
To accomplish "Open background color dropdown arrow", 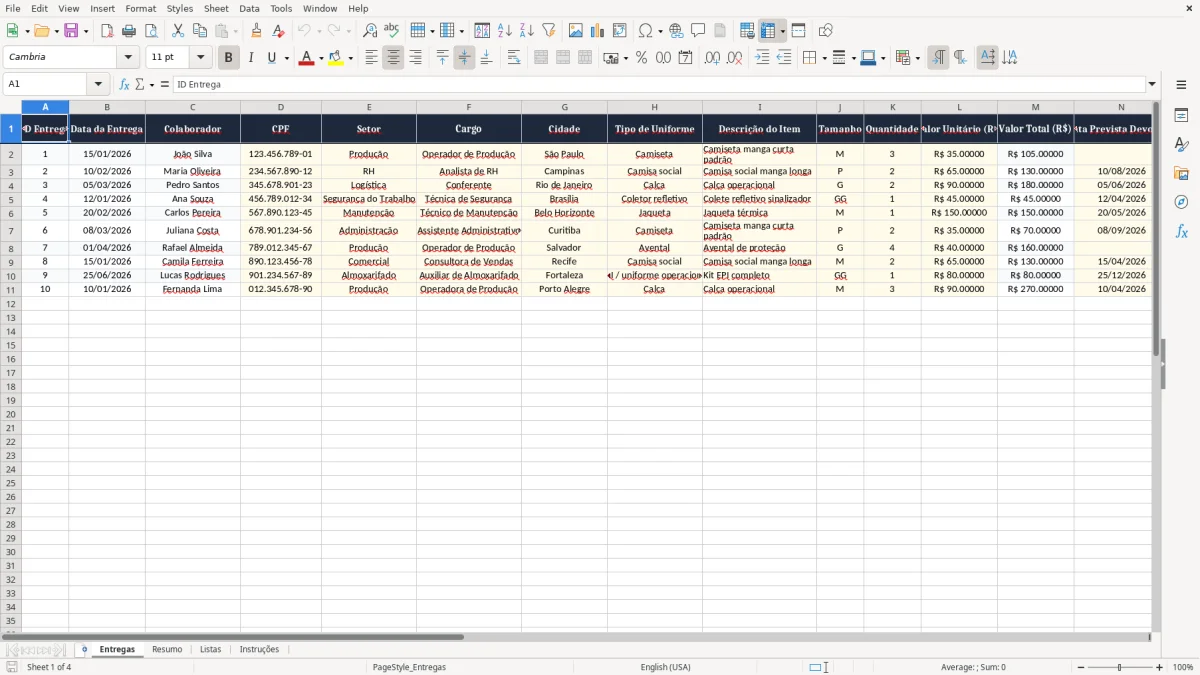I will coord(350,58).
